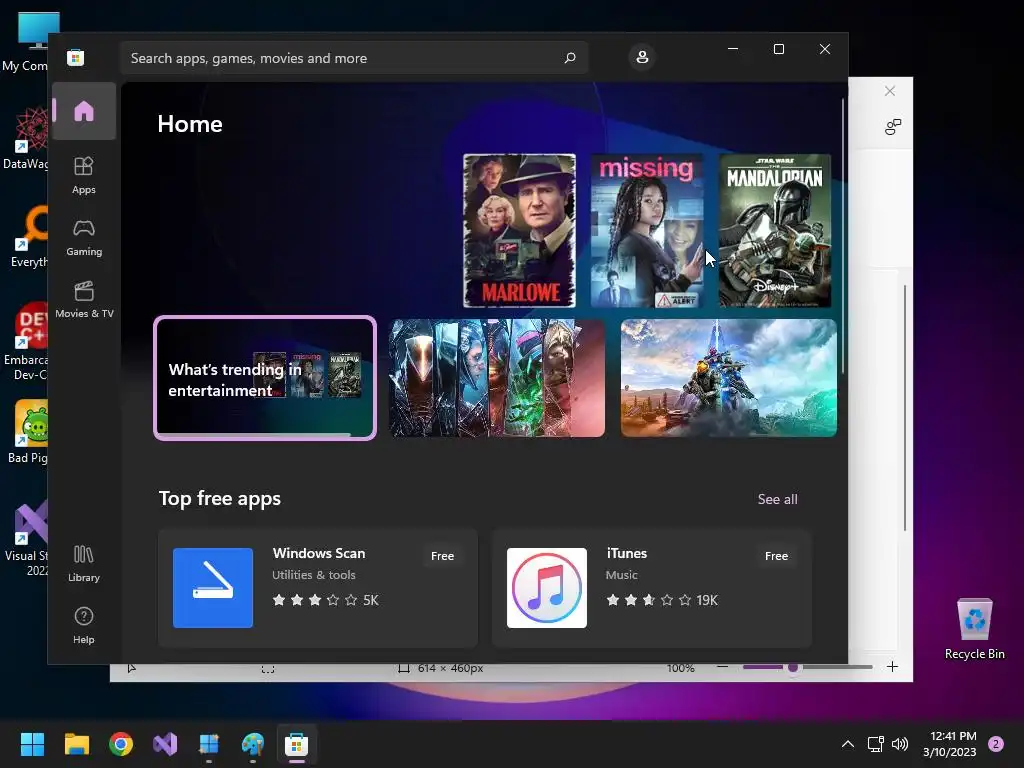Image resolution: width=1024 pixels, height=768 pixels.
Task: Launch Google Chrome from the taskbar
Action: (x=121, y=744)
